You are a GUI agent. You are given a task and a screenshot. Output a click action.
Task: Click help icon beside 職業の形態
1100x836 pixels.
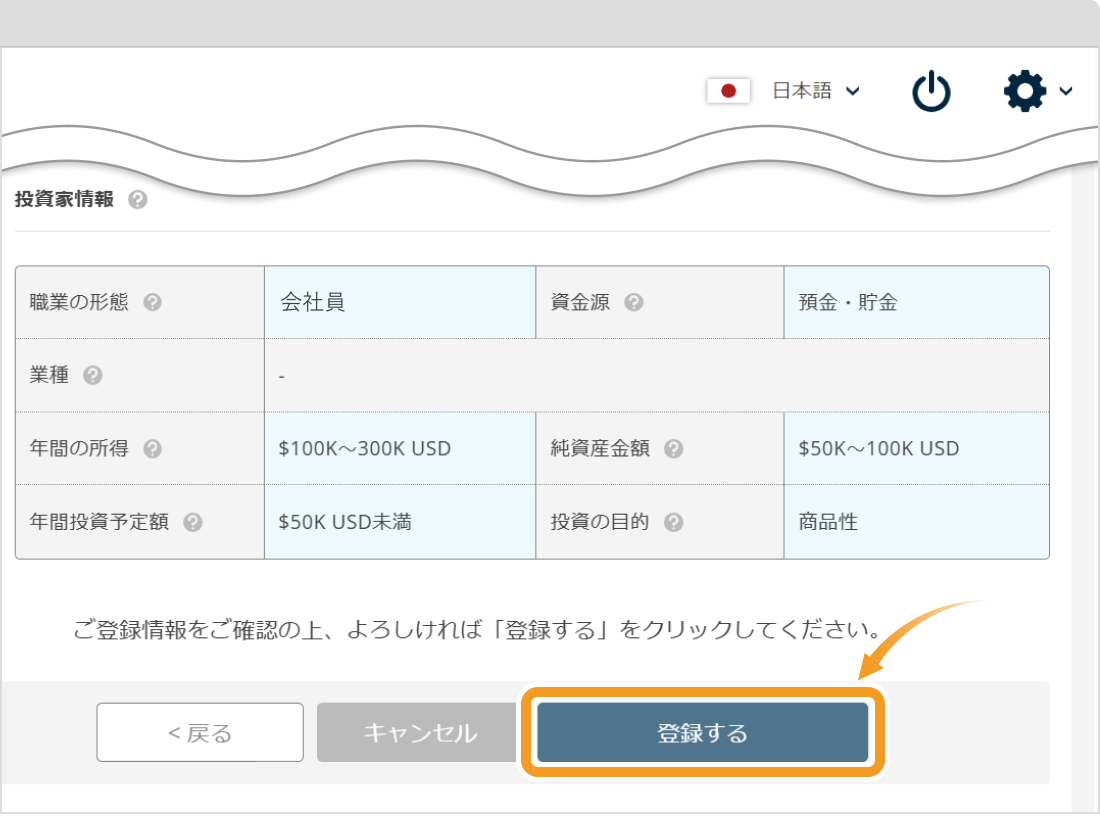[152, 302]
